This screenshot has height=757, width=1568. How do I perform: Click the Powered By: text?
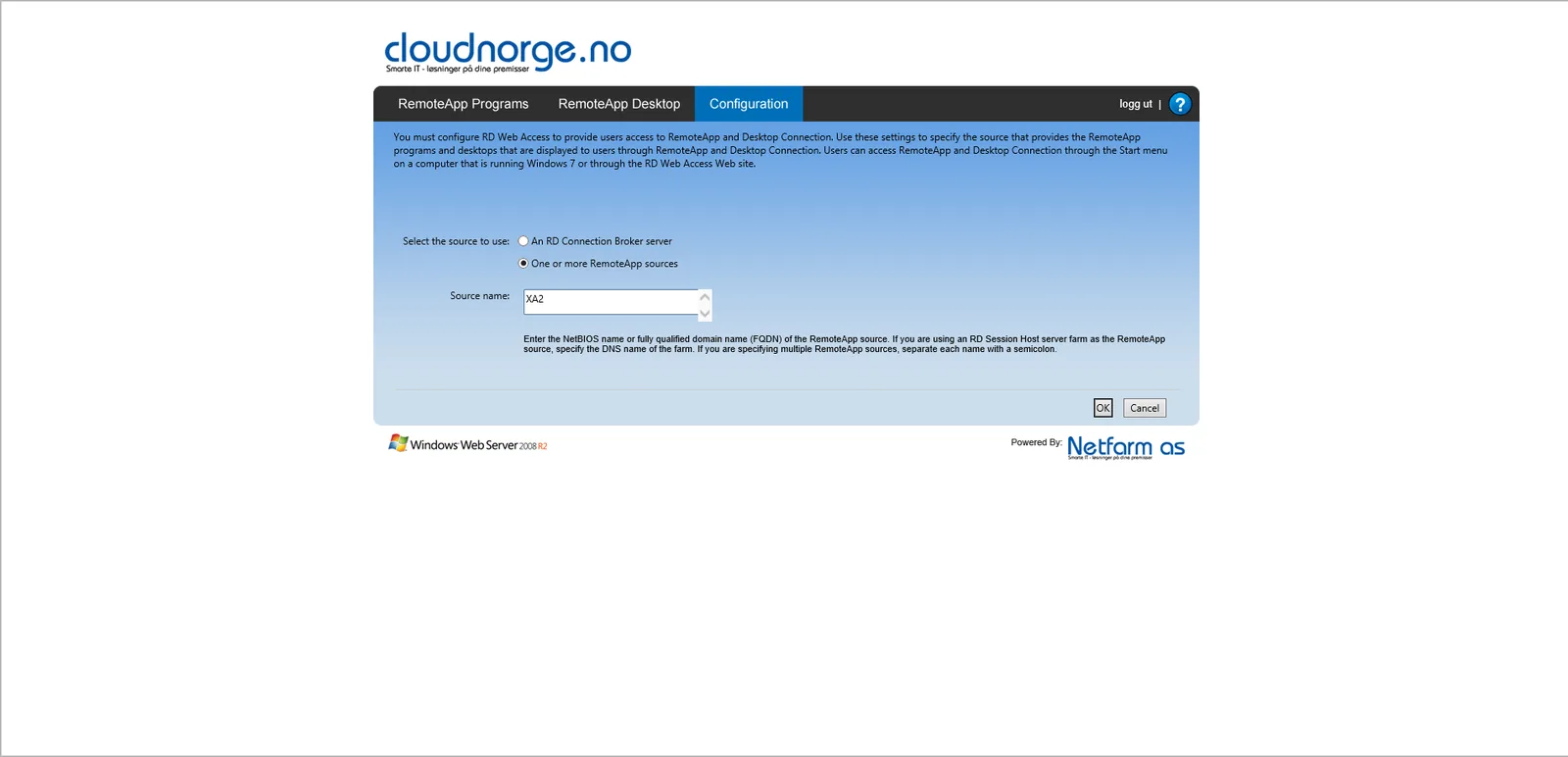[x=1037, y=442]
